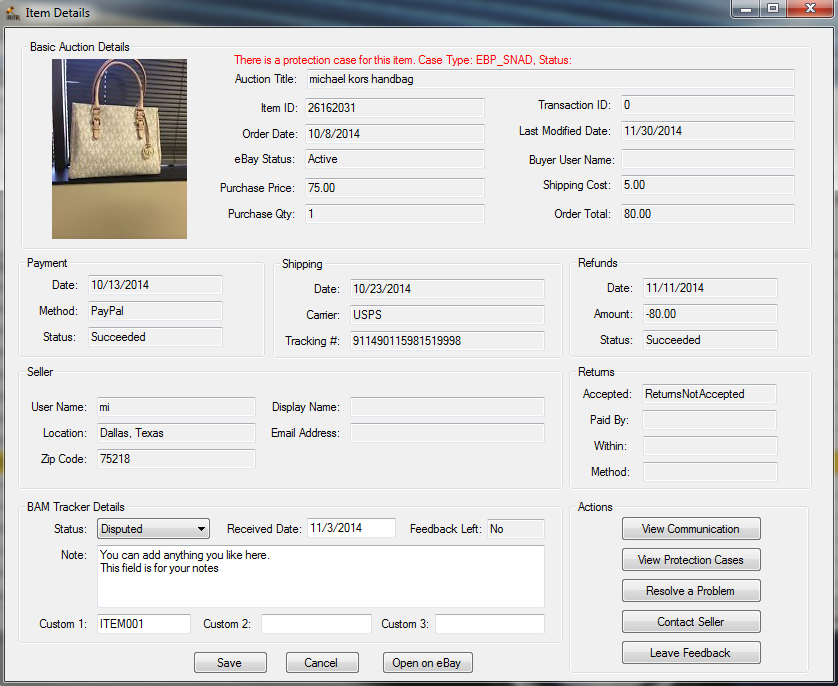Click Refunds Date field 11/11/2014
This screenshot has width=838, height=686.
pos(710,288)
